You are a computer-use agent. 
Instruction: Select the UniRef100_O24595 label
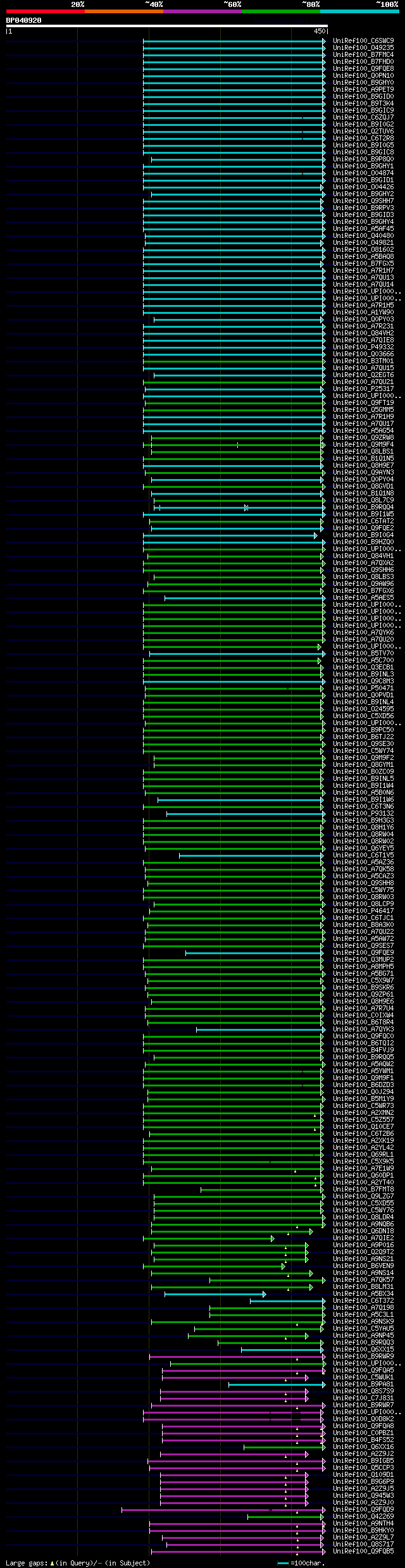pyautogui.click(x=363, y=709)
